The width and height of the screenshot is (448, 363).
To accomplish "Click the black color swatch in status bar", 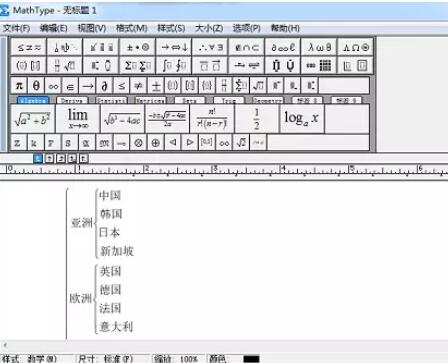I will point(251,359).
